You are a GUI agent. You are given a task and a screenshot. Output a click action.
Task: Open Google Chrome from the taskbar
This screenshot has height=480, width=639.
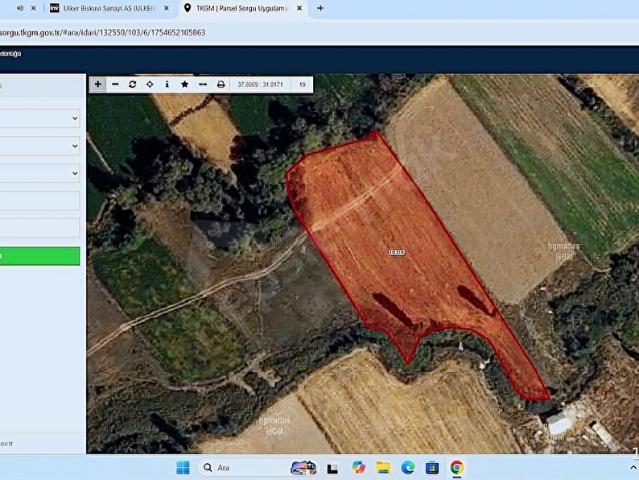[x=457, y=468]
